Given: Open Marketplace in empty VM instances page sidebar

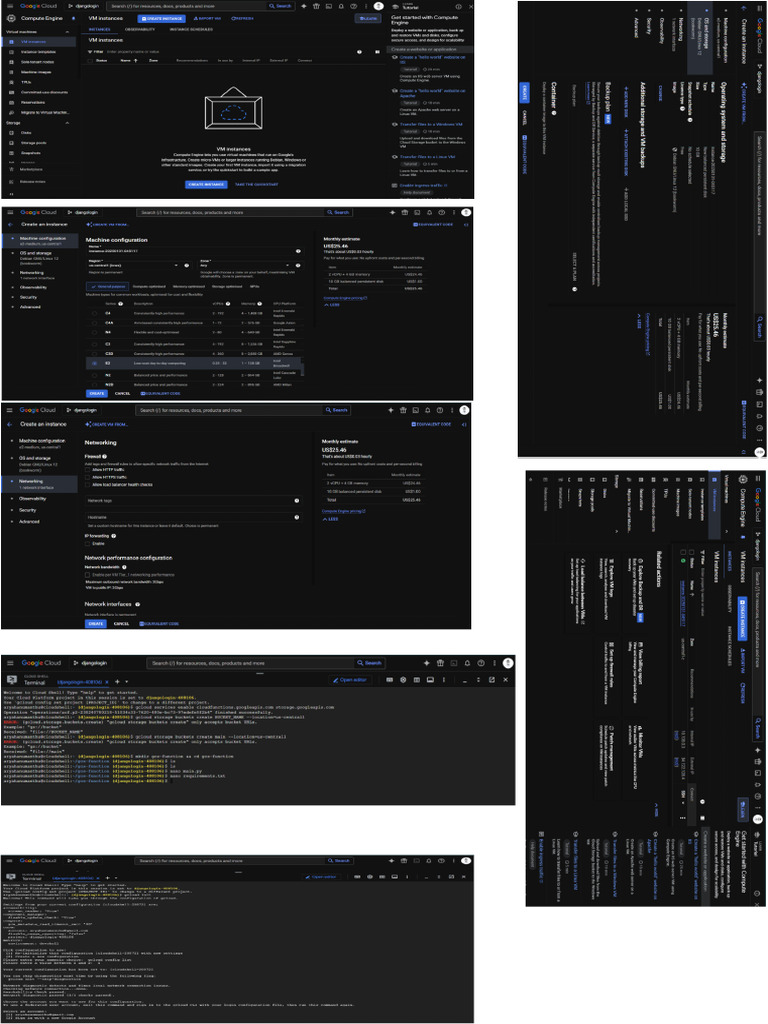Looking at the screenshot, I should pos(31,170).
